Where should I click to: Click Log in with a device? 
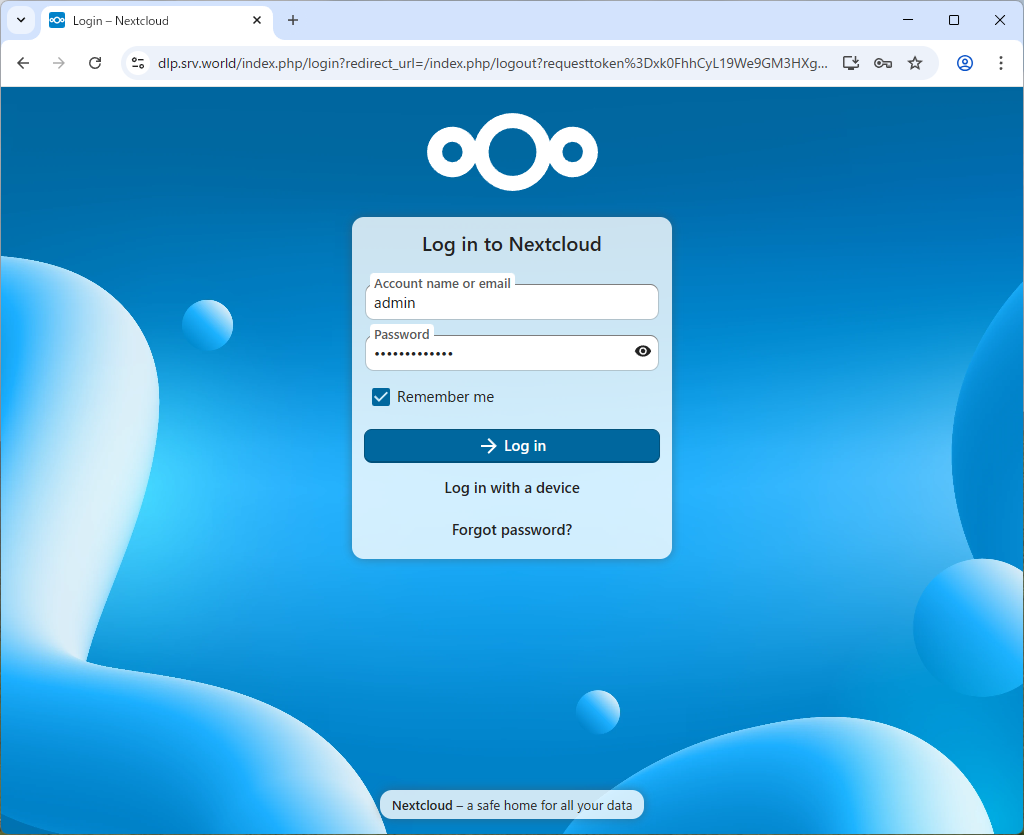click(x=512, y=488)
